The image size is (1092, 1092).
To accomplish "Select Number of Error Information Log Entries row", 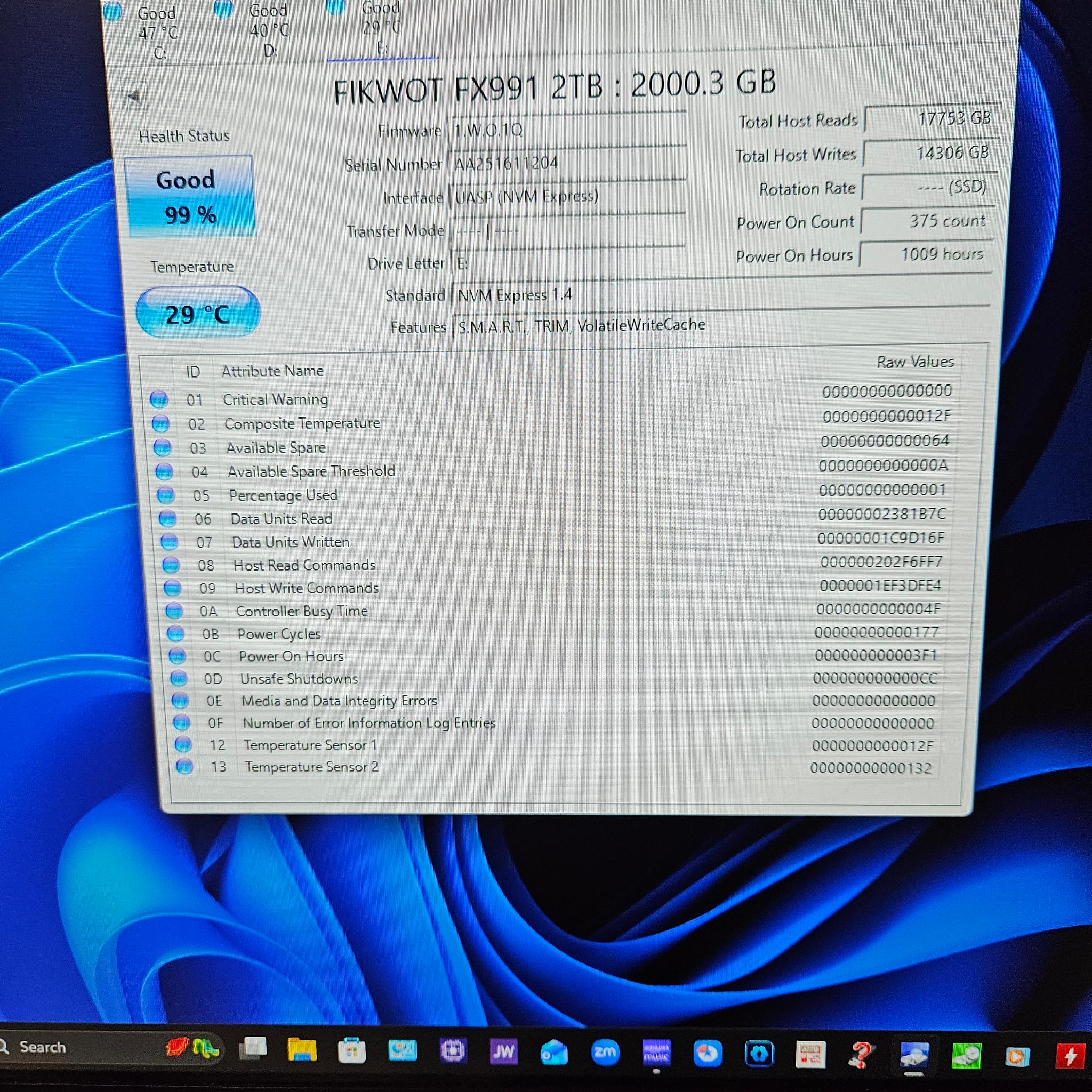I will (555, 723).
